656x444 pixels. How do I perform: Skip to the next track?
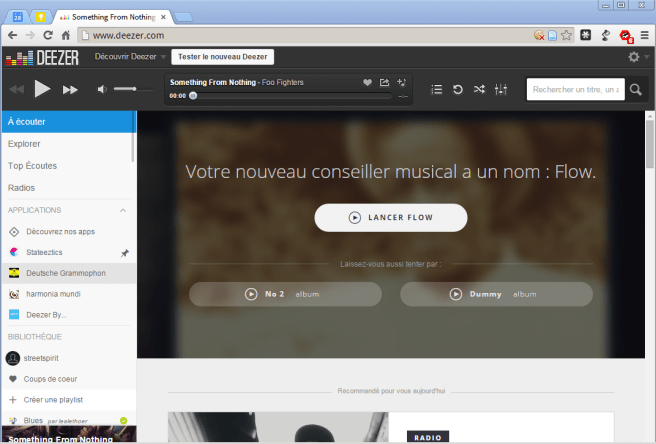(x=70, y=90)
